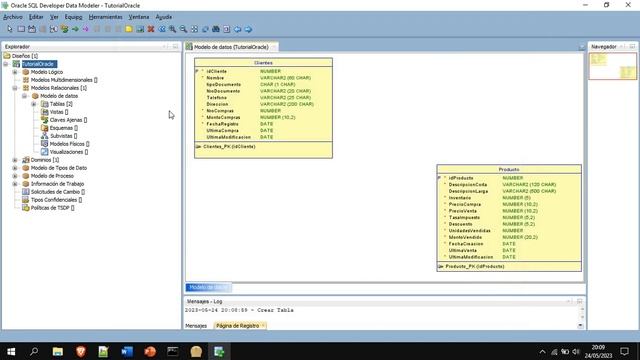Screen dimensions: 640x360
Task: Expand the Tablas [2] node
Action: tap(34, 104)
